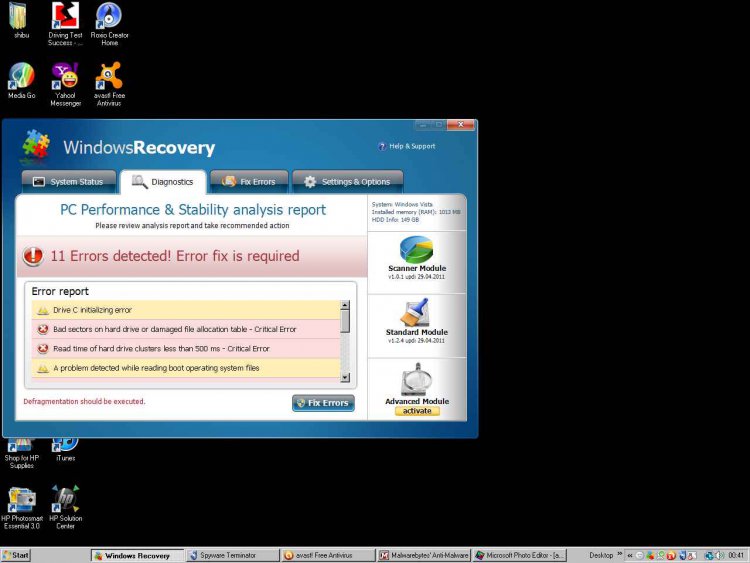
Task: Click warning icon beside Drive C initializing error
Action: 43,310
